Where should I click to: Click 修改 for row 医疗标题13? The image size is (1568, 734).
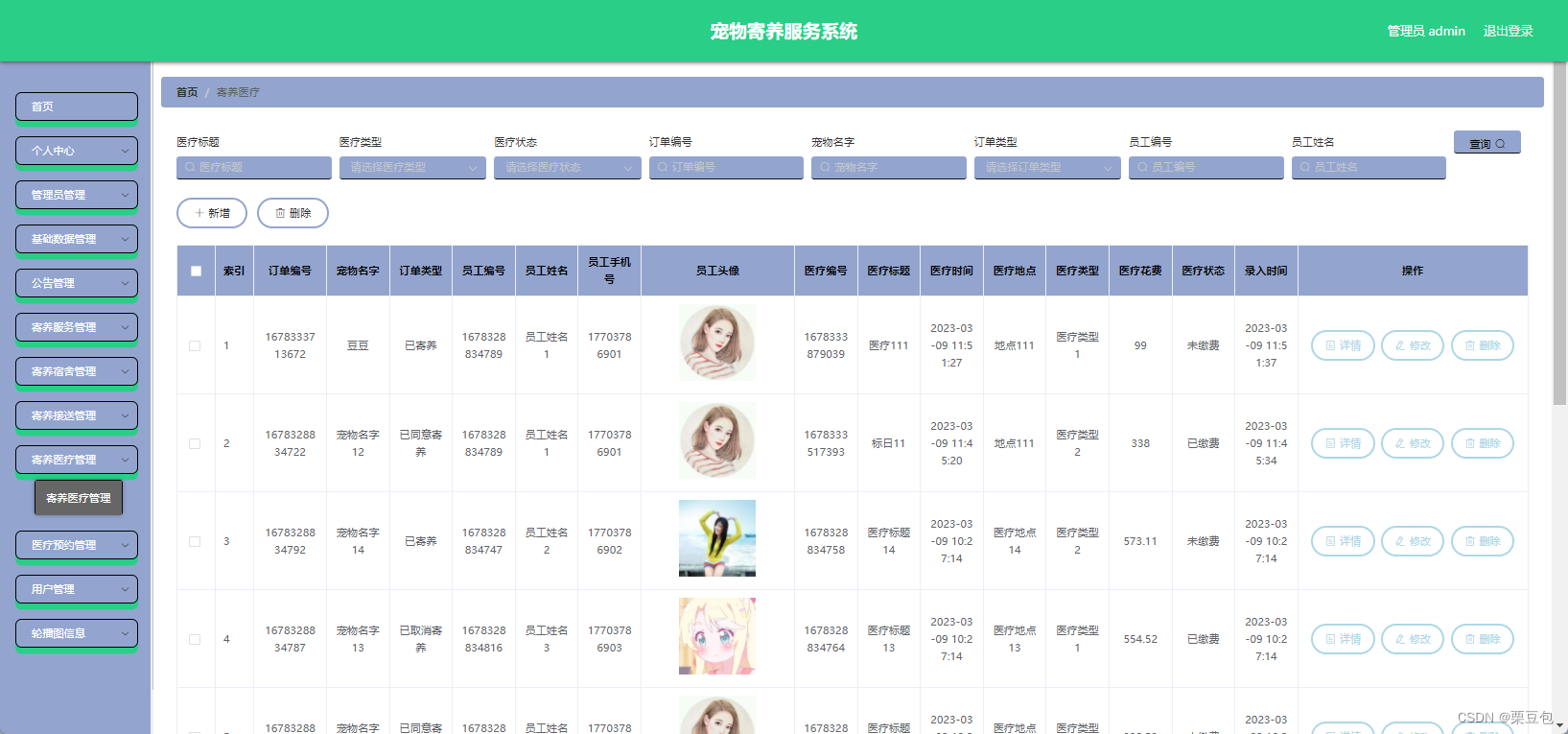(1413, 639)
